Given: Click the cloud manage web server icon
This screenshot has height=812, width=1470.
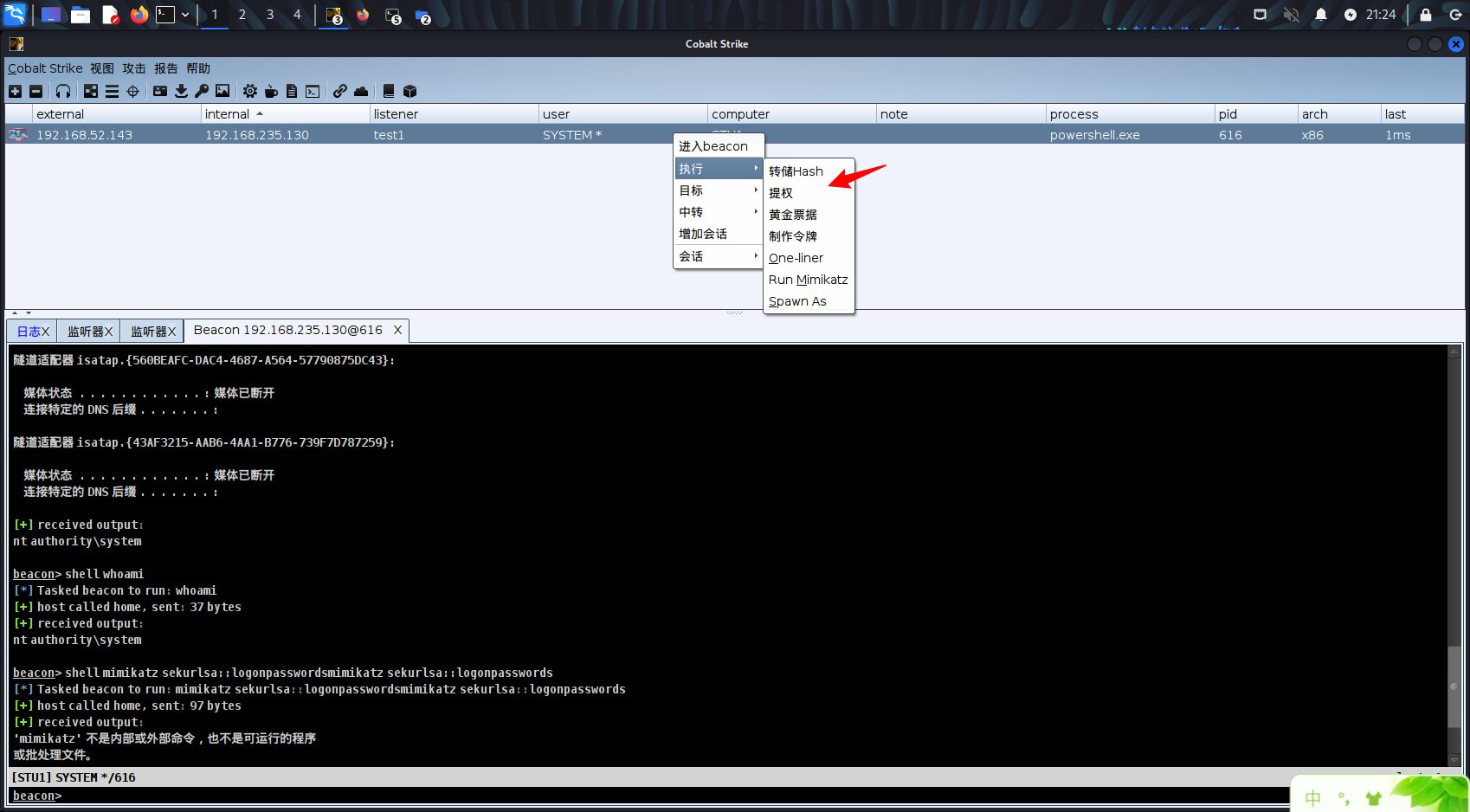Looking at the screenshot, I should tap(361, 91).
